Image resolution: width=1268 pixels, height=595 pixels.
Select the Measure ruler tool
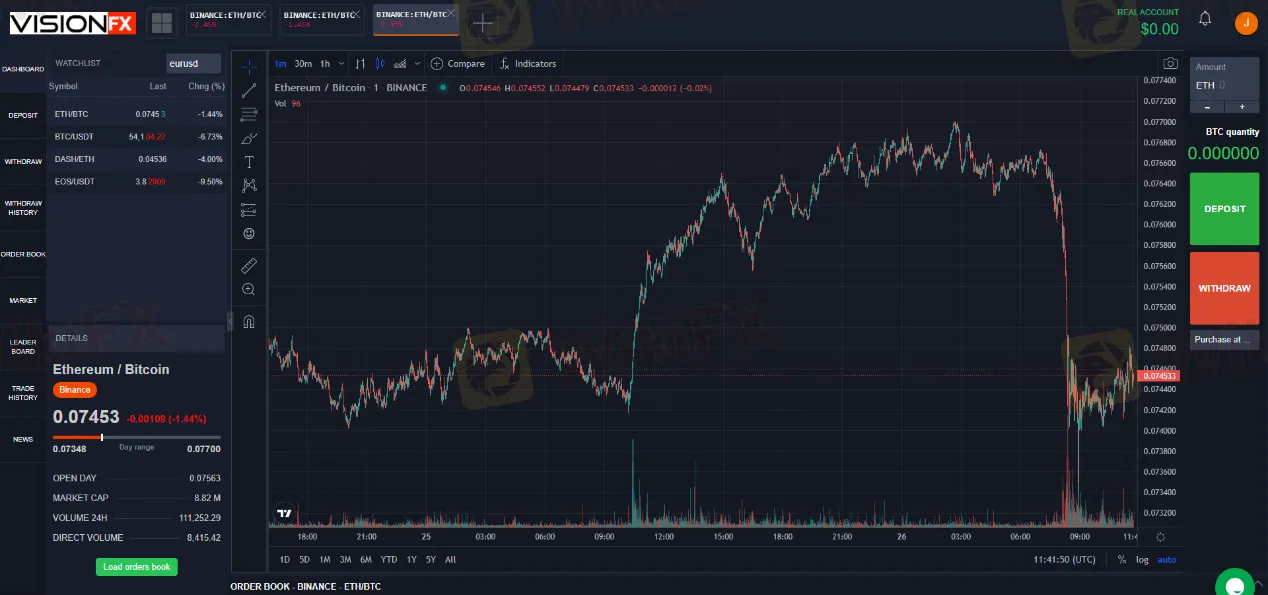coord(249,265)
